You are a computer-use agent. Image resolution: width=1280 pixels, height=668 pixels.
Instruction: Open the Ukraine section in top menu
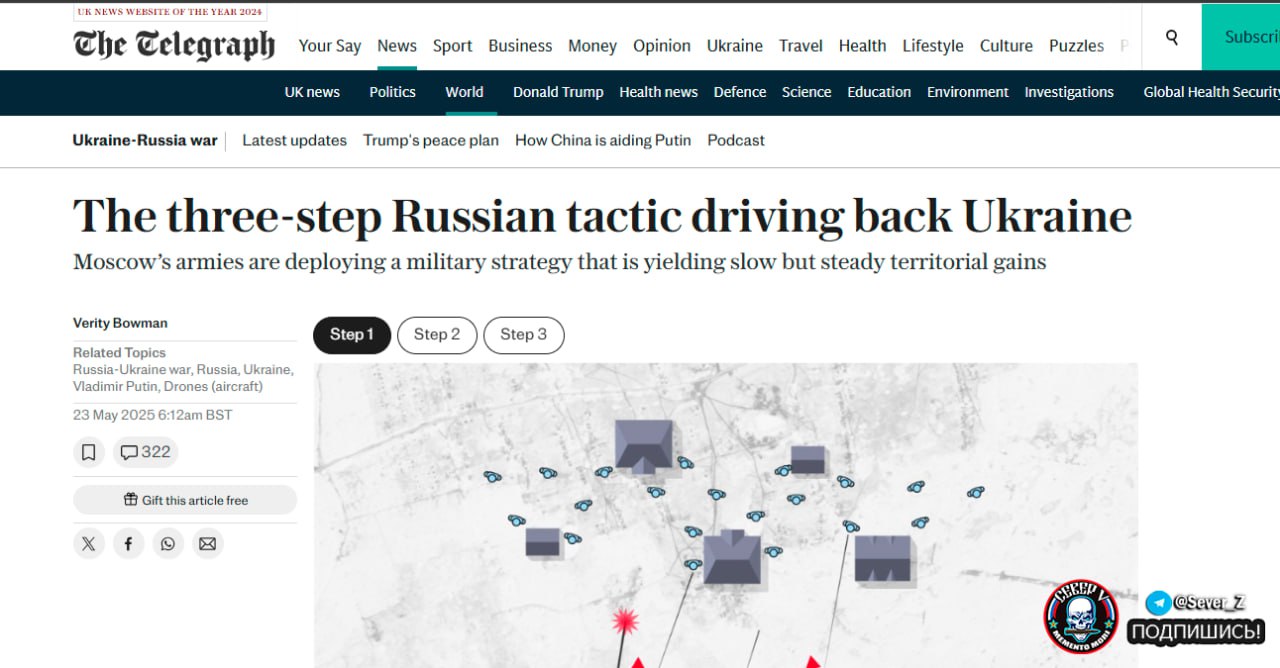click(x=734, y=46)
